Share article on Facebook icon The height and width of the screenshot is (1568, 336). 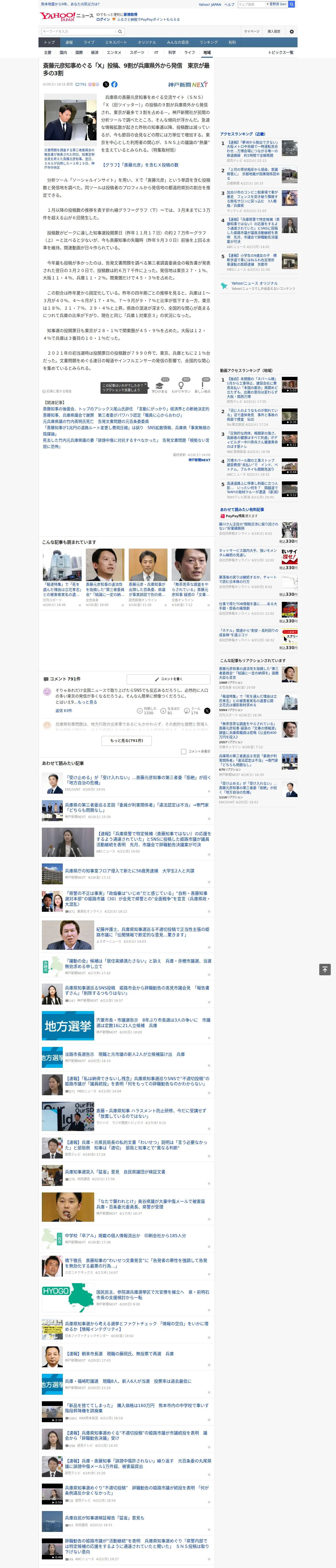click(114, 85)
